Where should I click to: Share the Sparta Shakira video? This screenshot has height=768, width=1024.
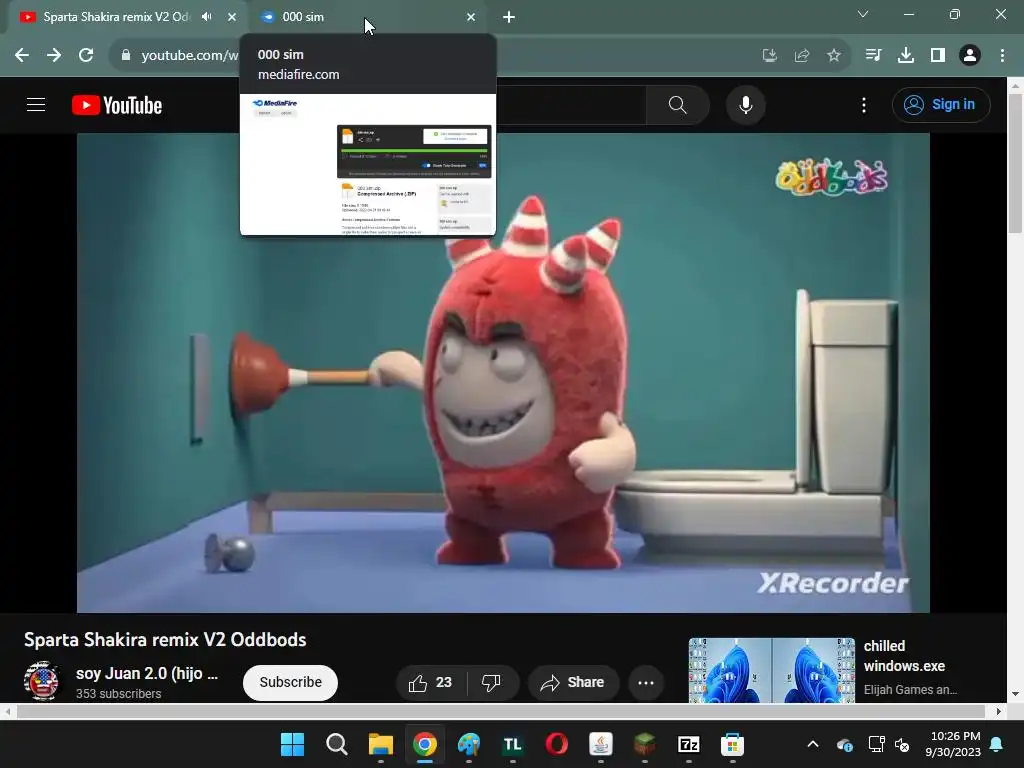click(573, 682)
